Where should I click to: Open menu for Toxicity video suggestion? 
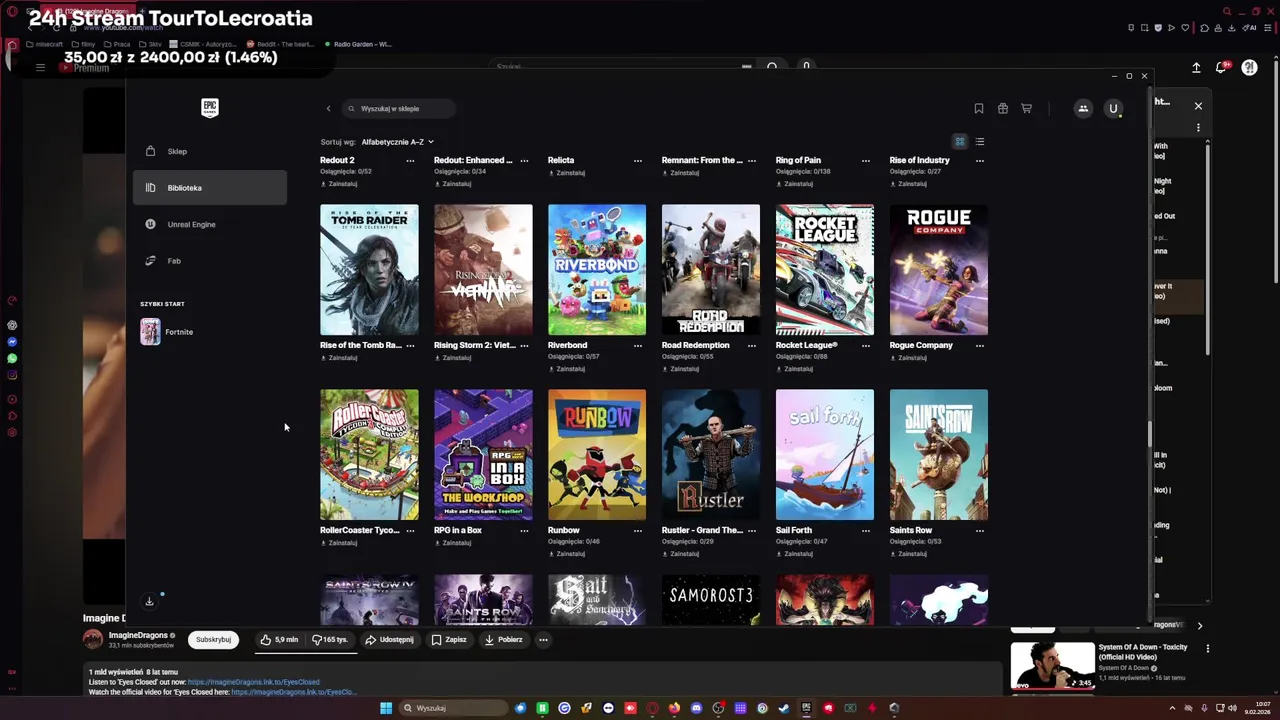coord(1207,649)
